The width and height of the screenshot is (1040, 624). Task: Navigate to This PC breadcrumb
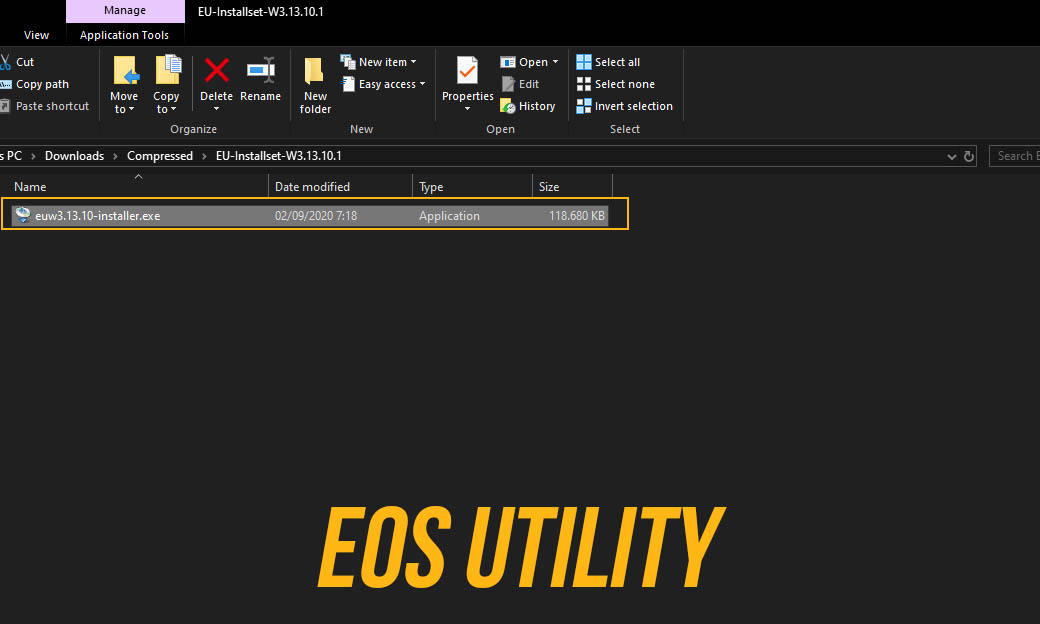(11, 156)
